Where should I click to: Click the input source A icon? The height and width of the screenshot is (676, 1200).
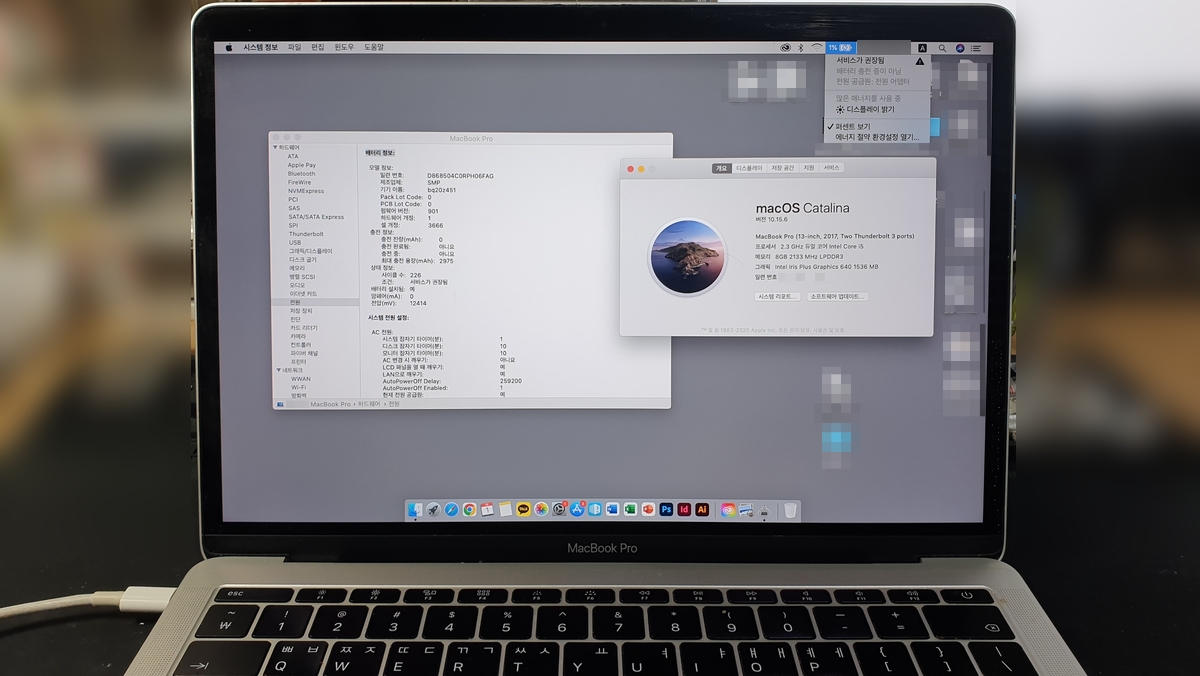[923, 48]
